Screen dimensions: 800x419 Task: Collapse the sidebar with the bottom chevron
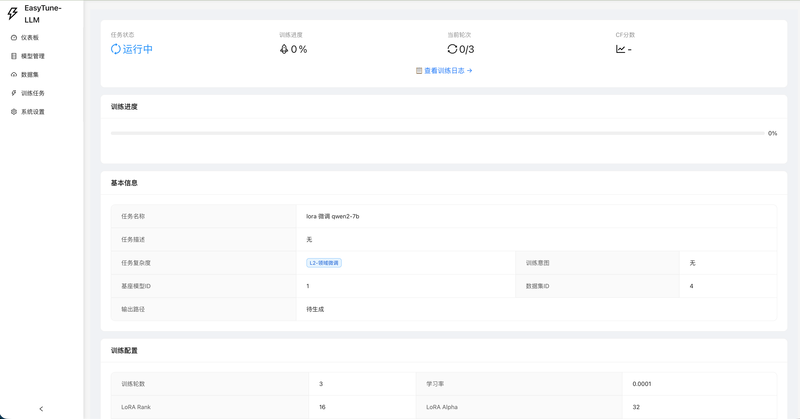click(41, 408)
